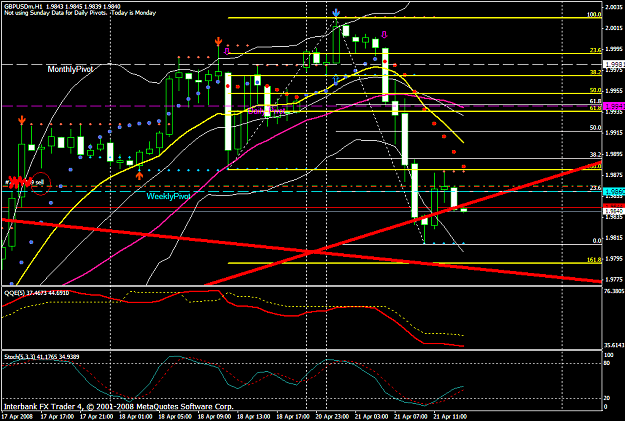This screenshot has height=421, width=625.
Task: Select the orange down arrow above 17 Apr candles
Action: pos(22,120)
